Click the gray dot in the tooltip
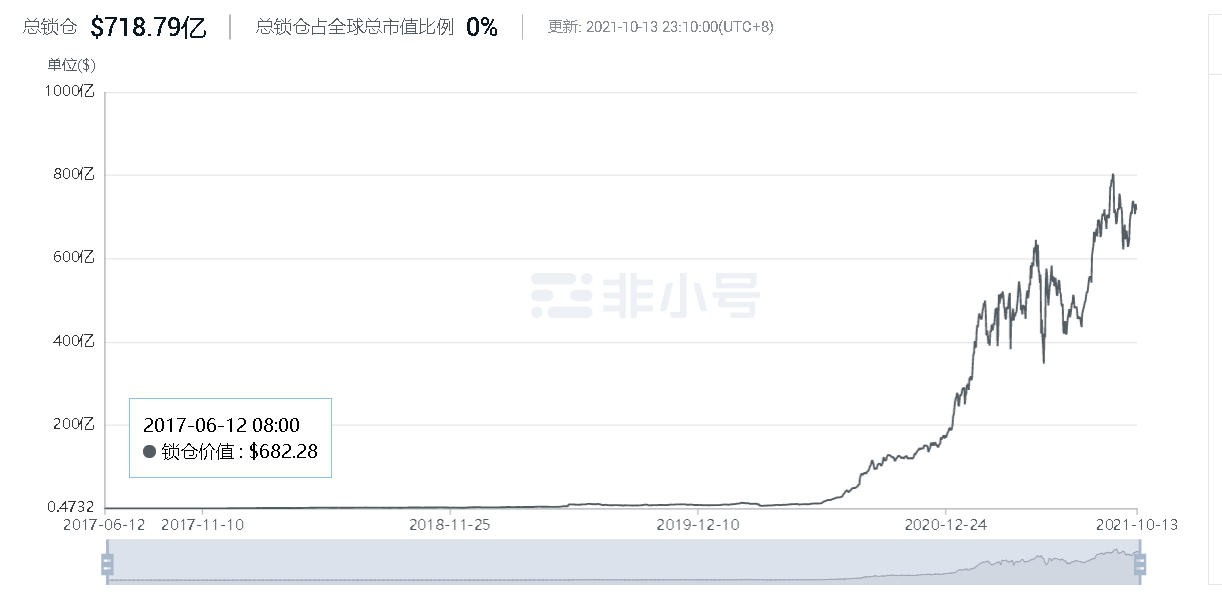This screenshot has height=612, width=1222. [x=150, y=451]
